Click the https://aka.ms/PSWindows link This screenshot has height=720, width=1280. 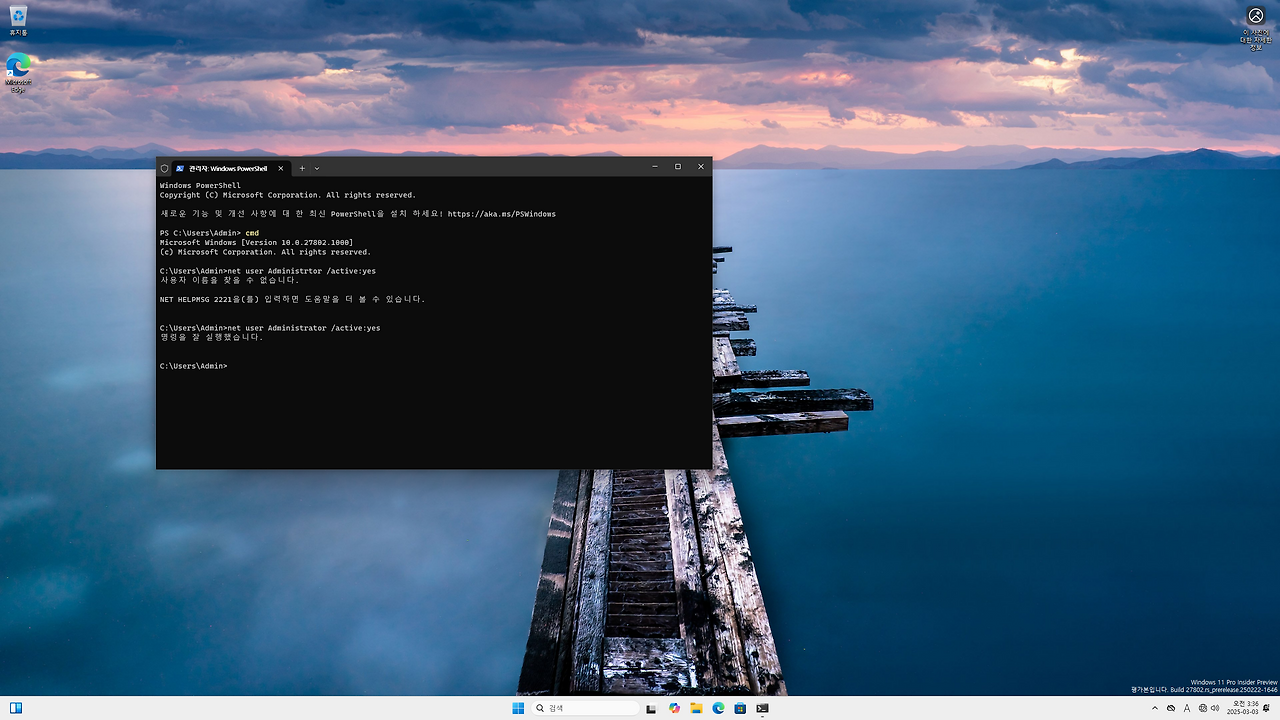click(501, 214)
